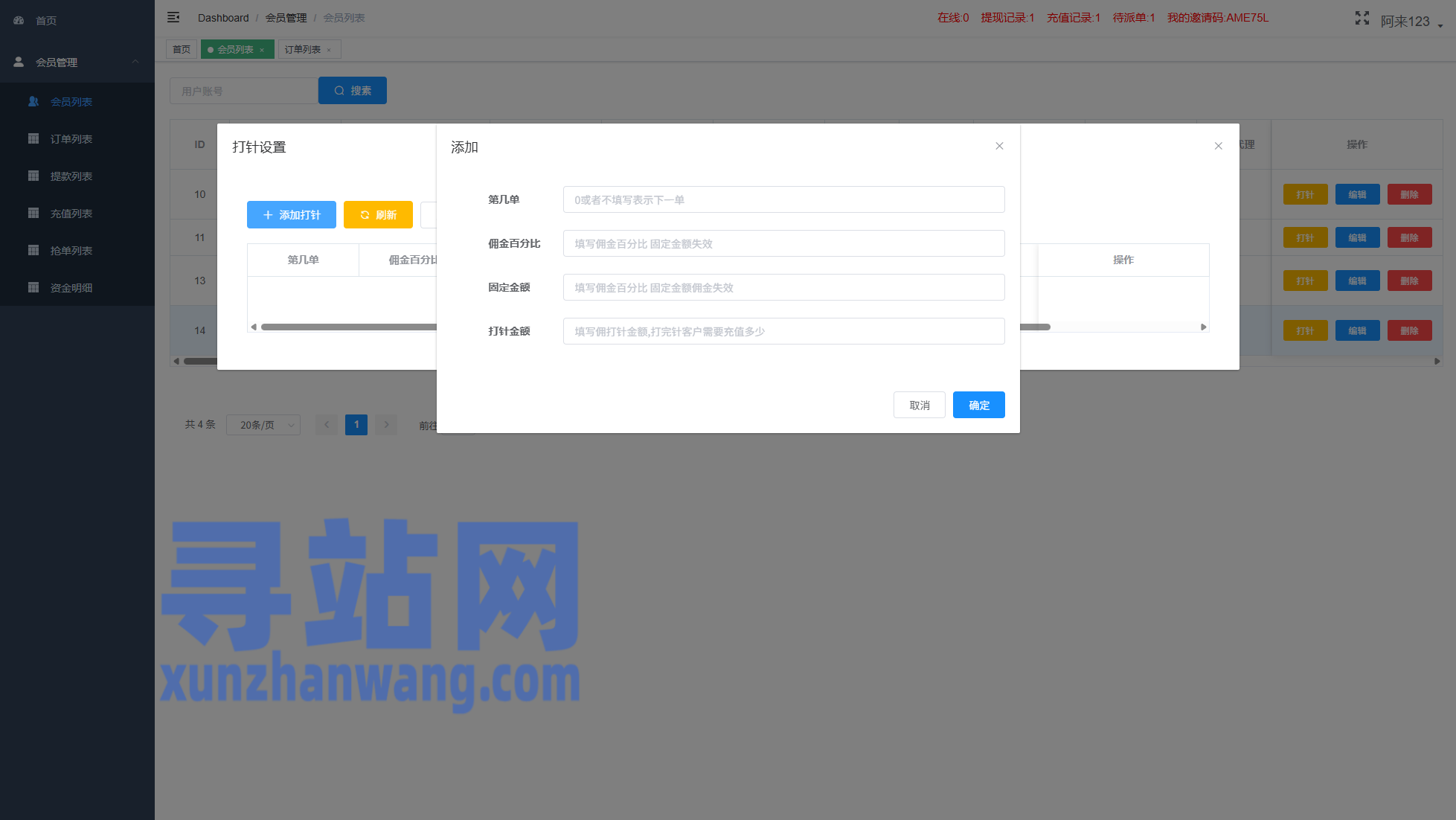Screen dimensions: 1456x820
Task: Focus the 第几单 input field
Action: 783,199
